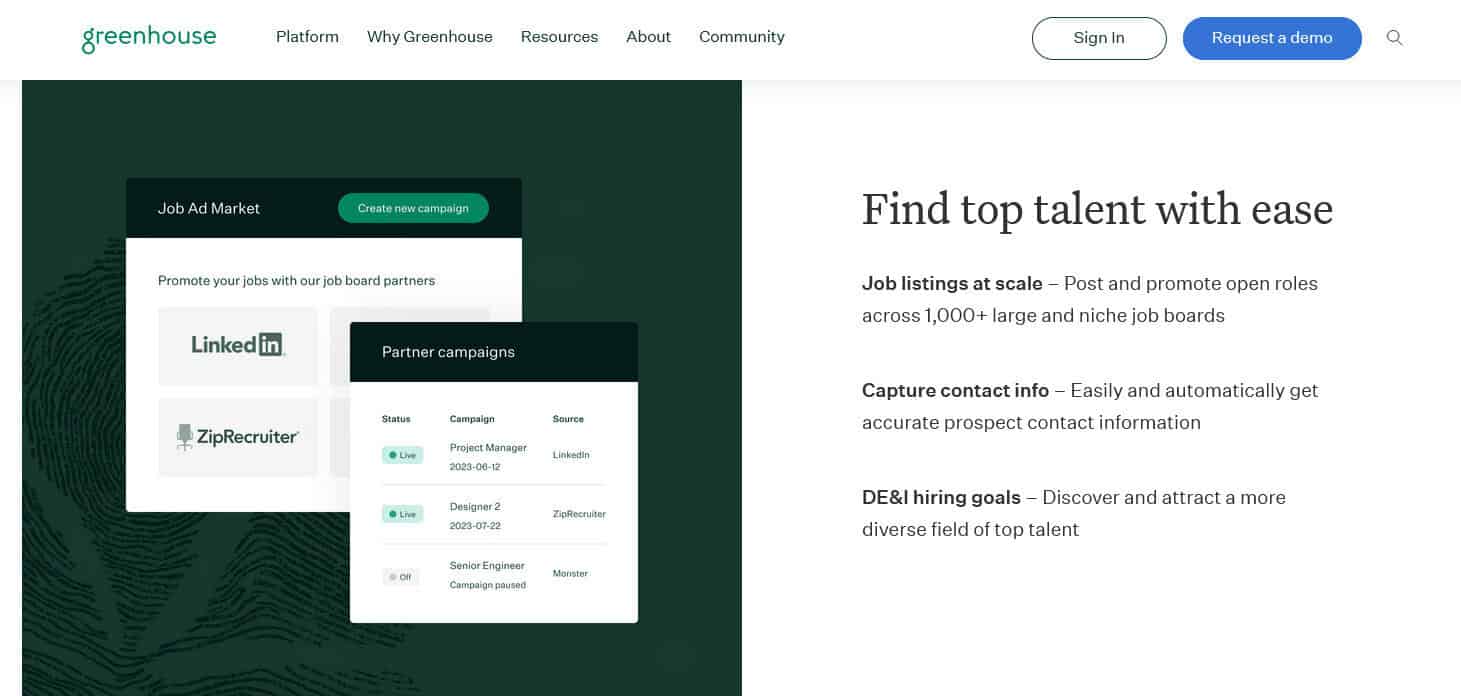Click the Sign In button
This screenshot has height=696, width=1461.
(1098, 38)
